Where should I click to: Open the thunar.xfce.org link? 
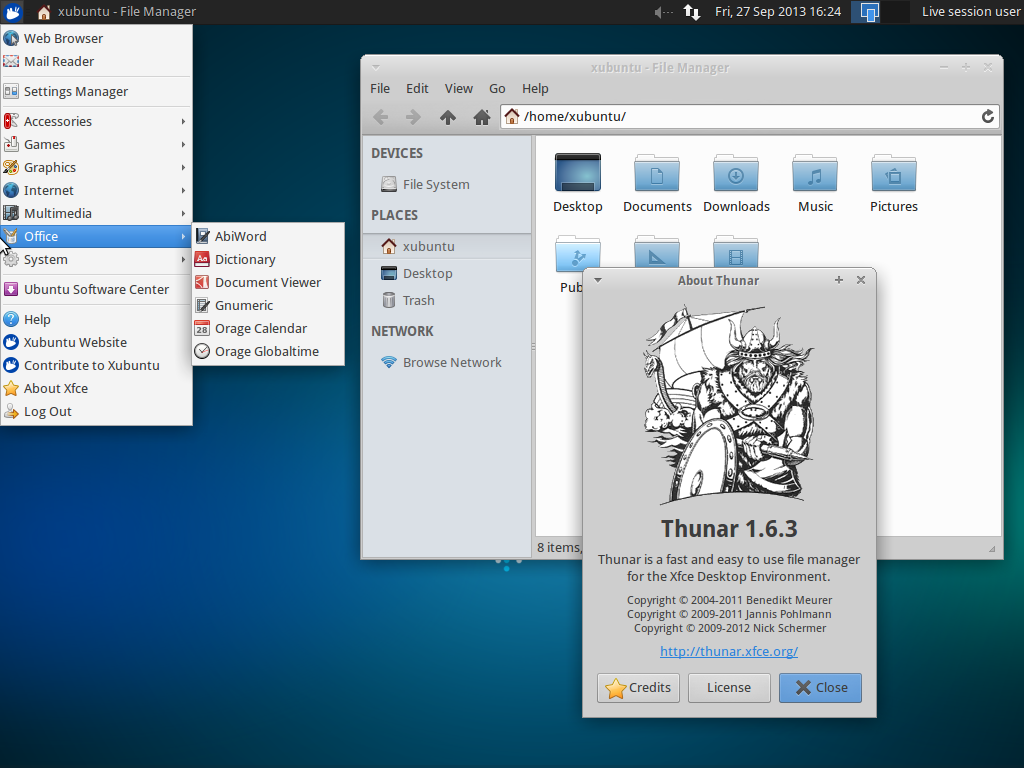pyautogui.click(x=728, y=651)
